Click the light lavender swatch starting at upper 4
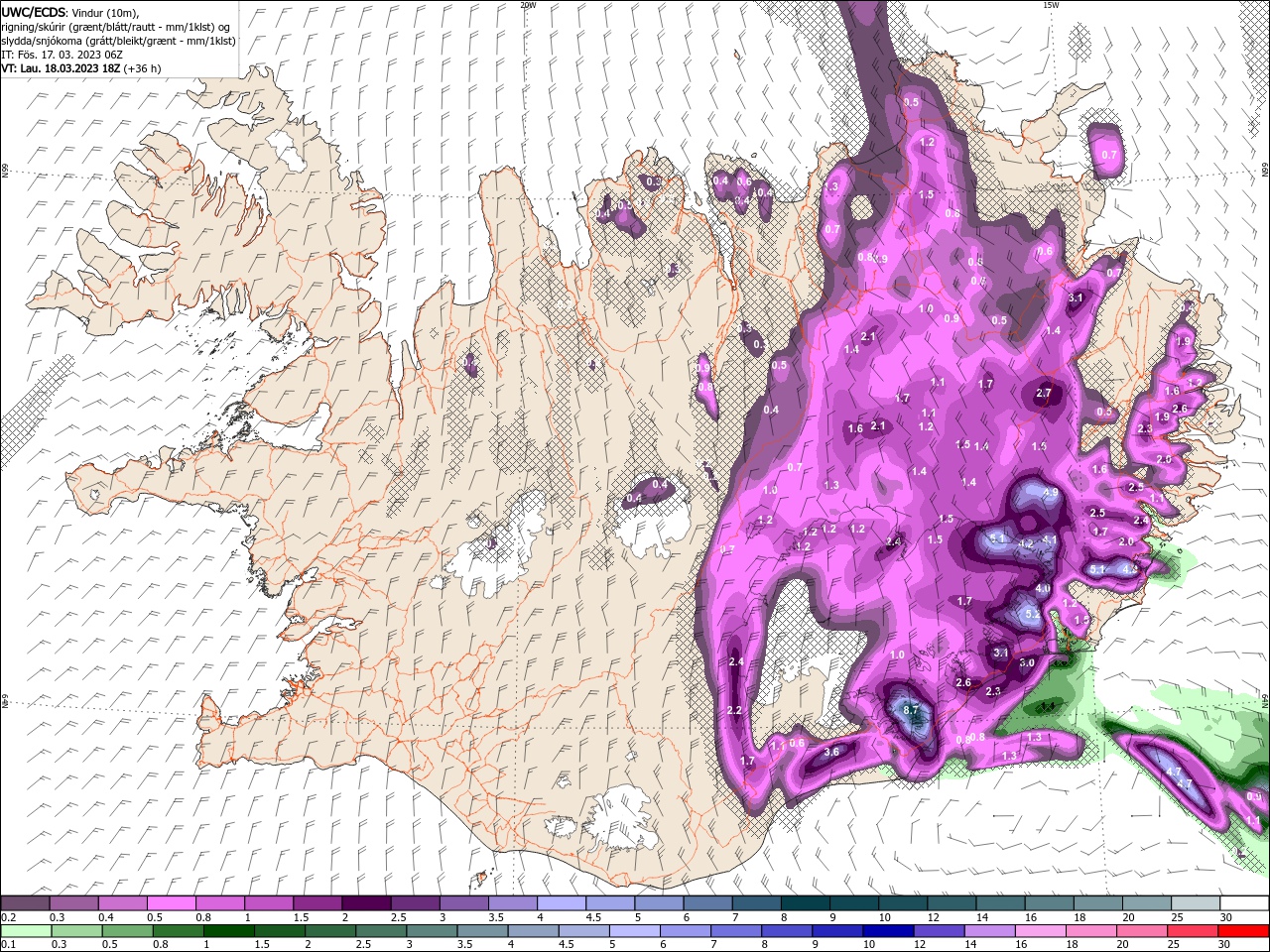Image resolution: width=1270 pixels, height=952 pixels. click(x=561, y=903)
